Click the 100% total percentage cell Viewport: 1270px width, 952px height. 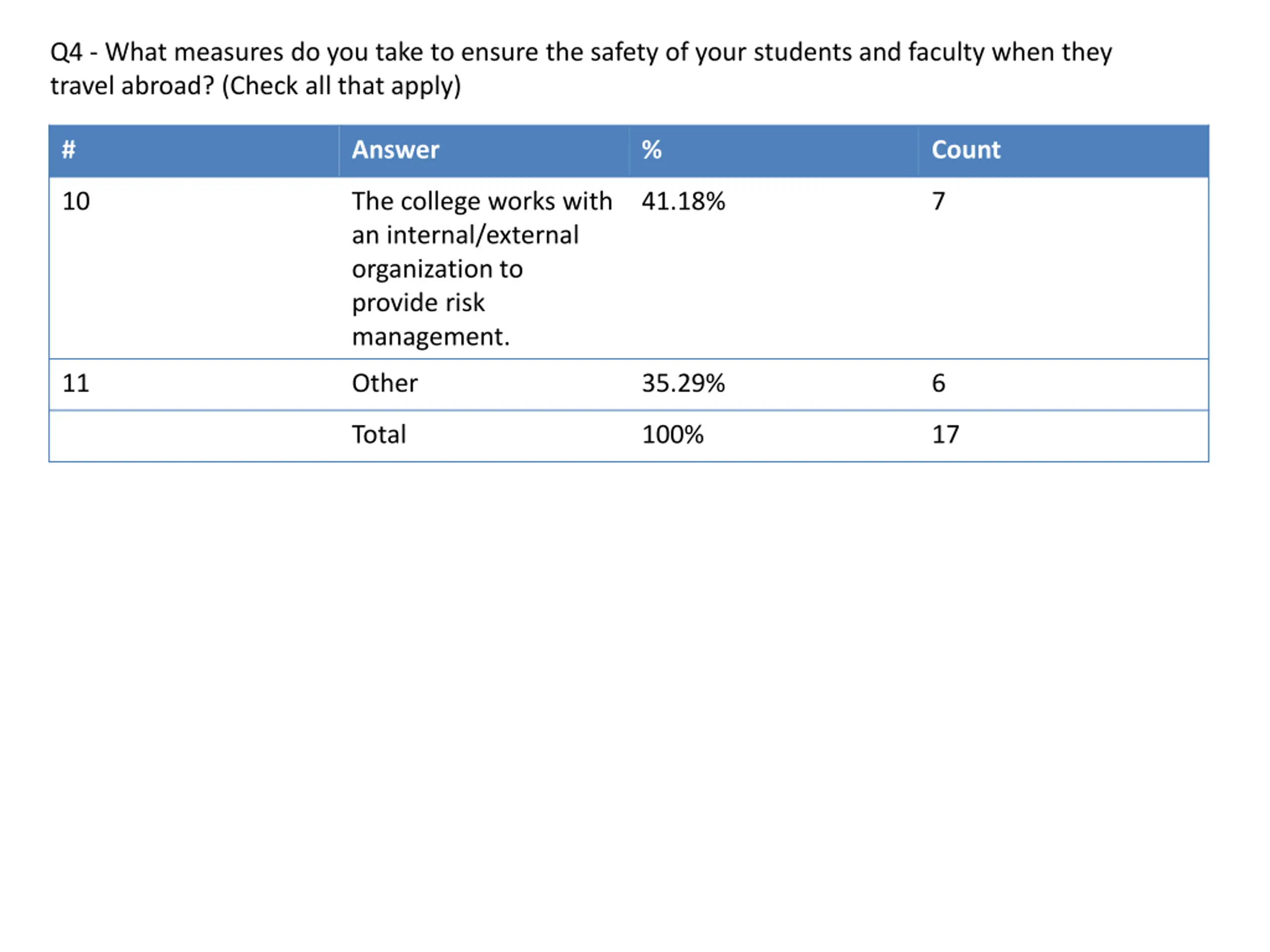(x=774, y=435)
